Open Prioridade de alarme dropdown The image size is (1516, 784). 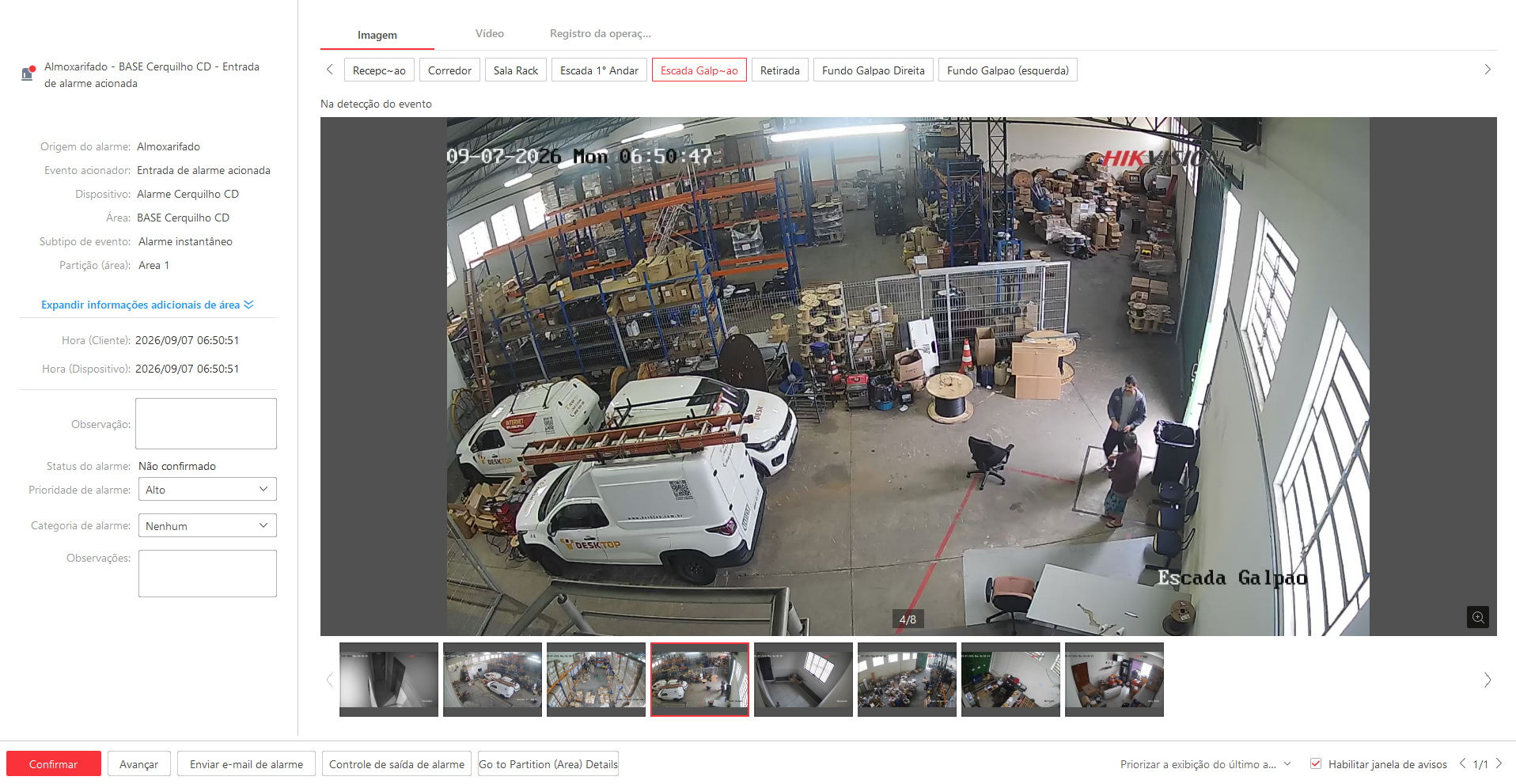pyautogui.click(x=207, y=490)
